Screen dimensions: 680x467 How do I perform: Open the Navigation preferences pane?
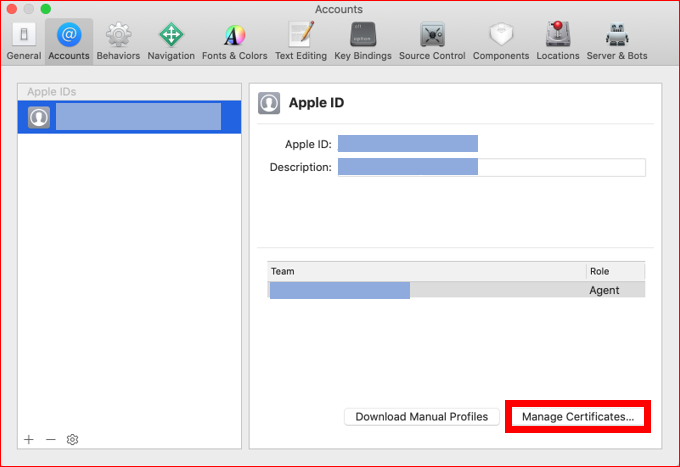[x=171, y=42]
